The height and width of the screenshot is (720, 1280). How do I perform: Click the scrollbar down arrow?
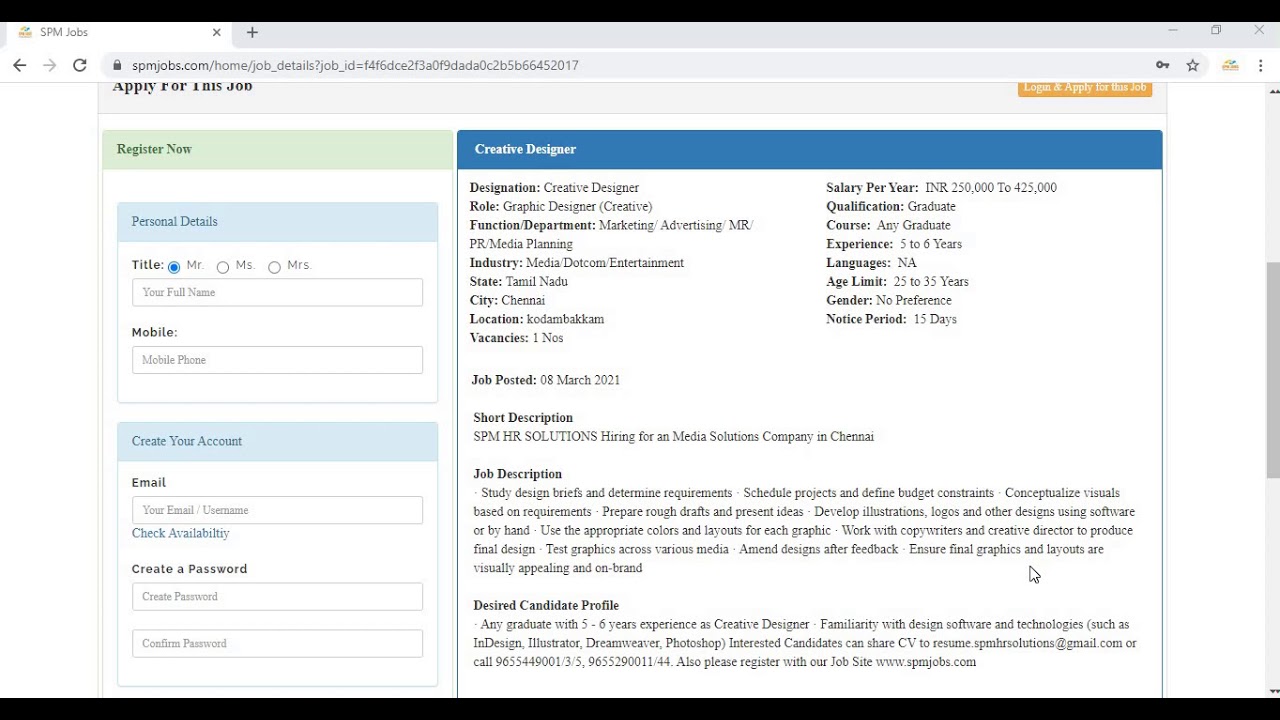(1273, 691)
